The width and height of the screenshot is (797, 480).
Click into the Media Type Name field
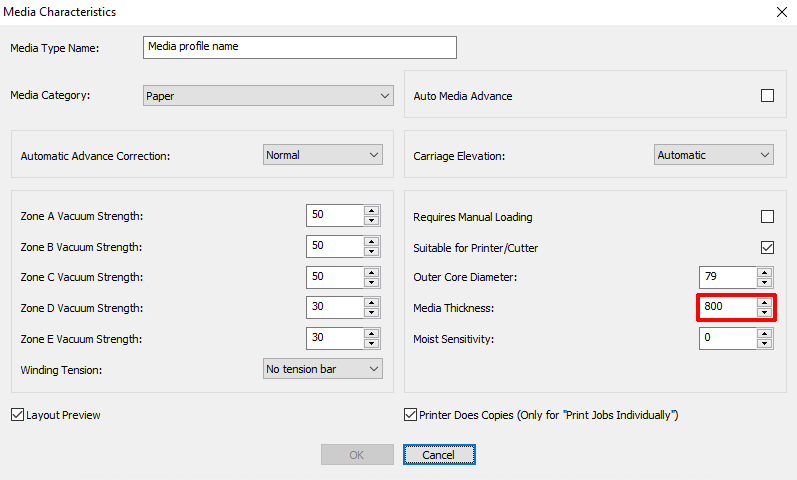[300, 47]
